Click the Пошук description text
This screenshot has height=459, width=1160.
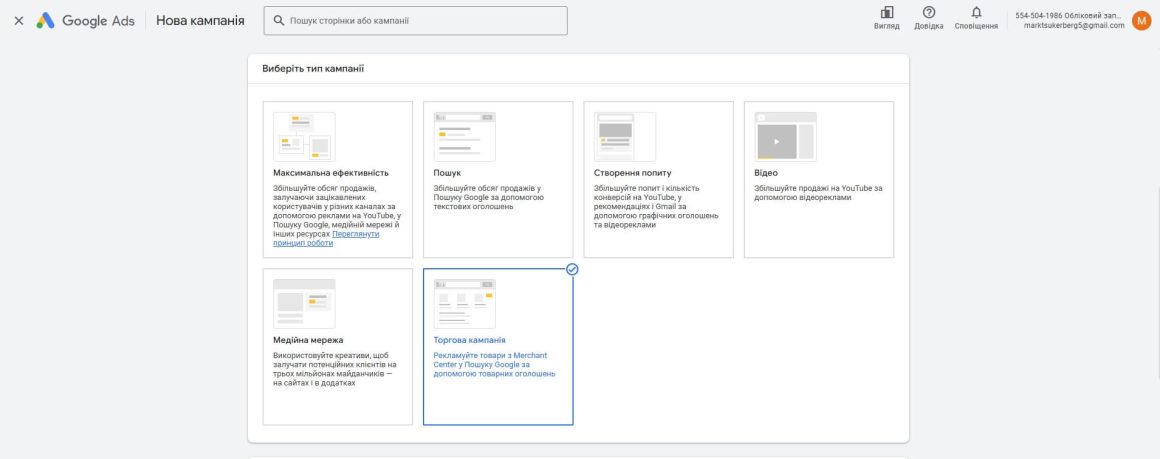point(489,198)
